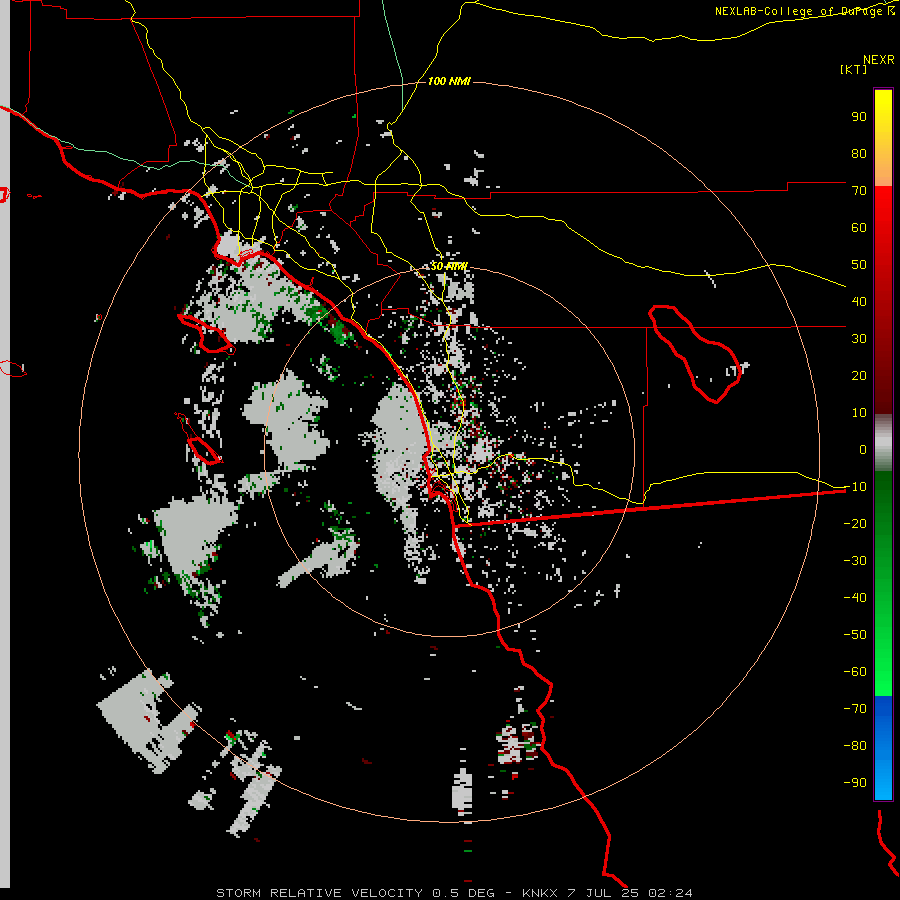Click the KNKX station identifier
The image size is (900, 900).
point(541,893)
